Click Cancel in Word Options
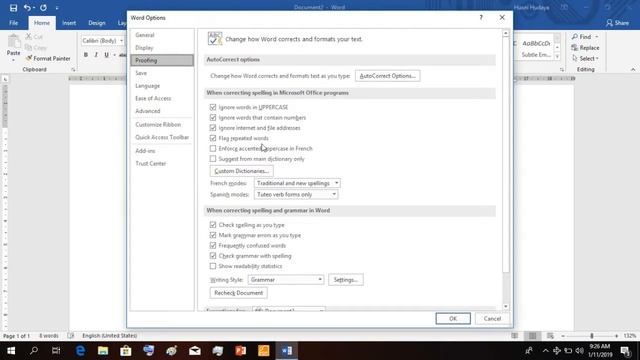Image resolution: width=640 pixels, height=360 pixels. tap(492, 318)
